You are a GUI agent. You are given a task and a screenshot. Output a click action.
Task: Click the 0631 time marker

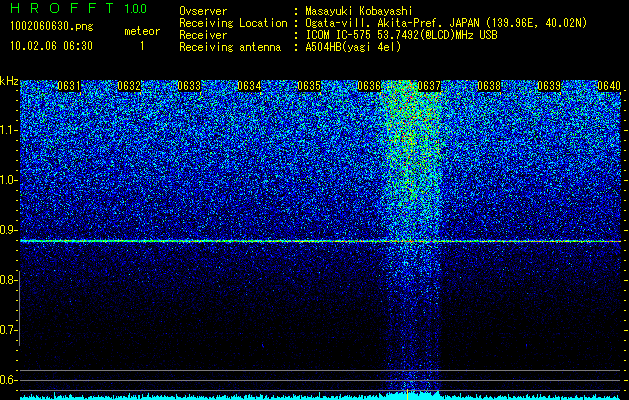(x=69, y=86)
